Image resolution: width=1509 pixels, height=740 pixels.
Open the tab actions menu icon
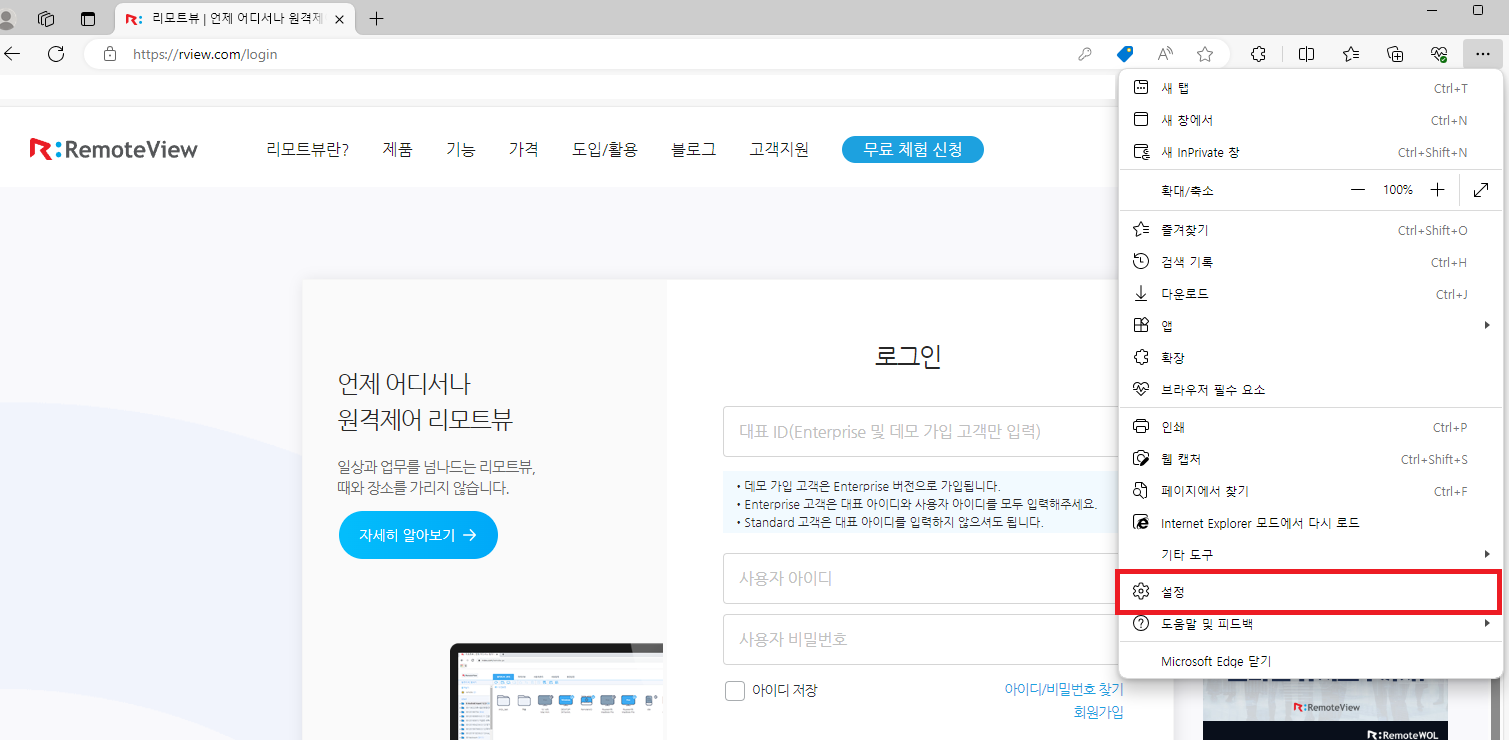click(45, 18)
